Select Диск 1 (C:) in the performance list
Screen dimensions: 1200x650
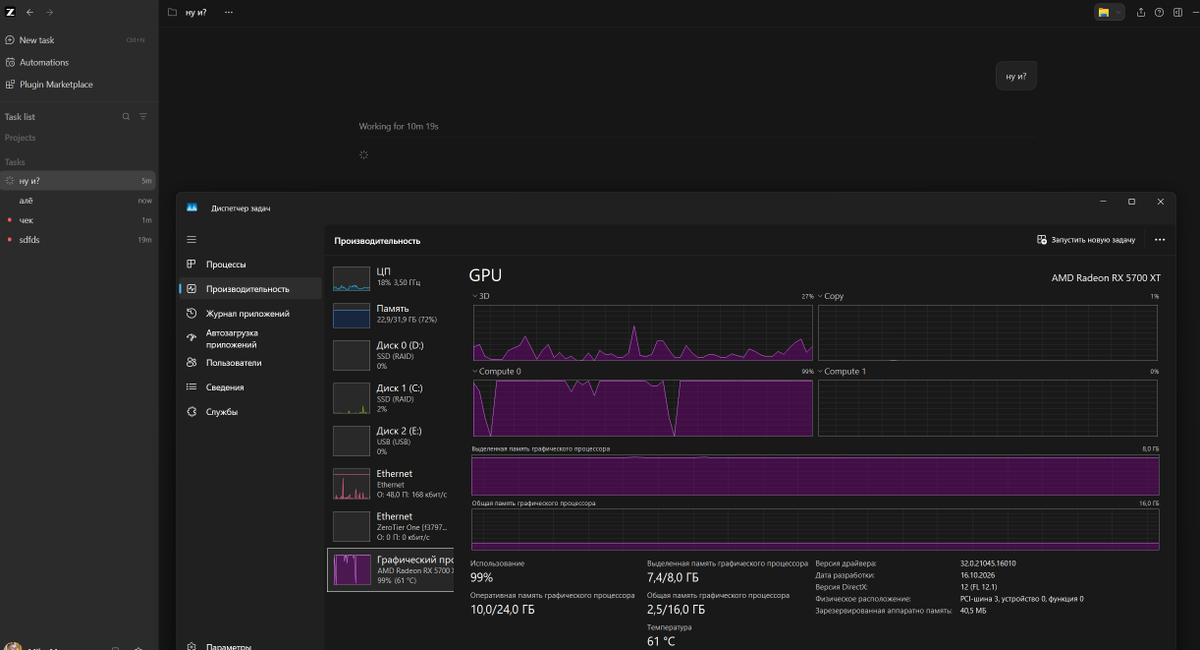tap(390, 398)
